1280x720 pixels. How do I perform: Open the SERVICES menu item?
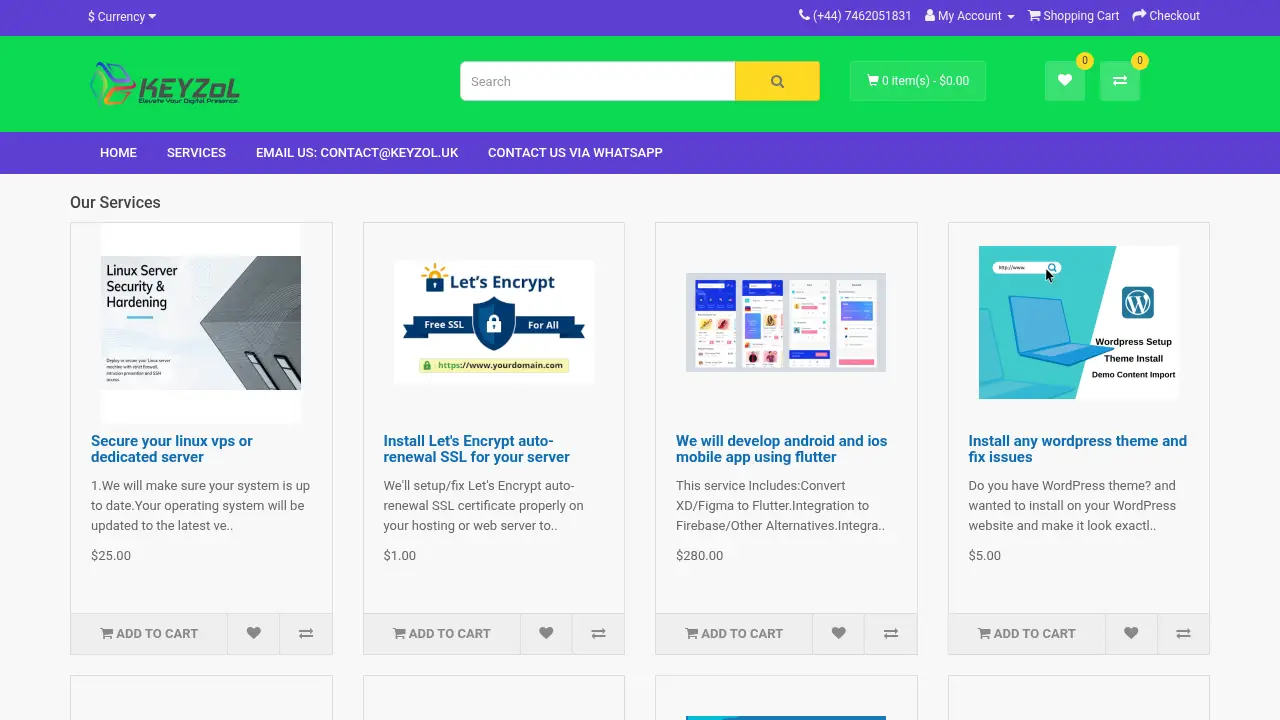click(x=196, y=153)
